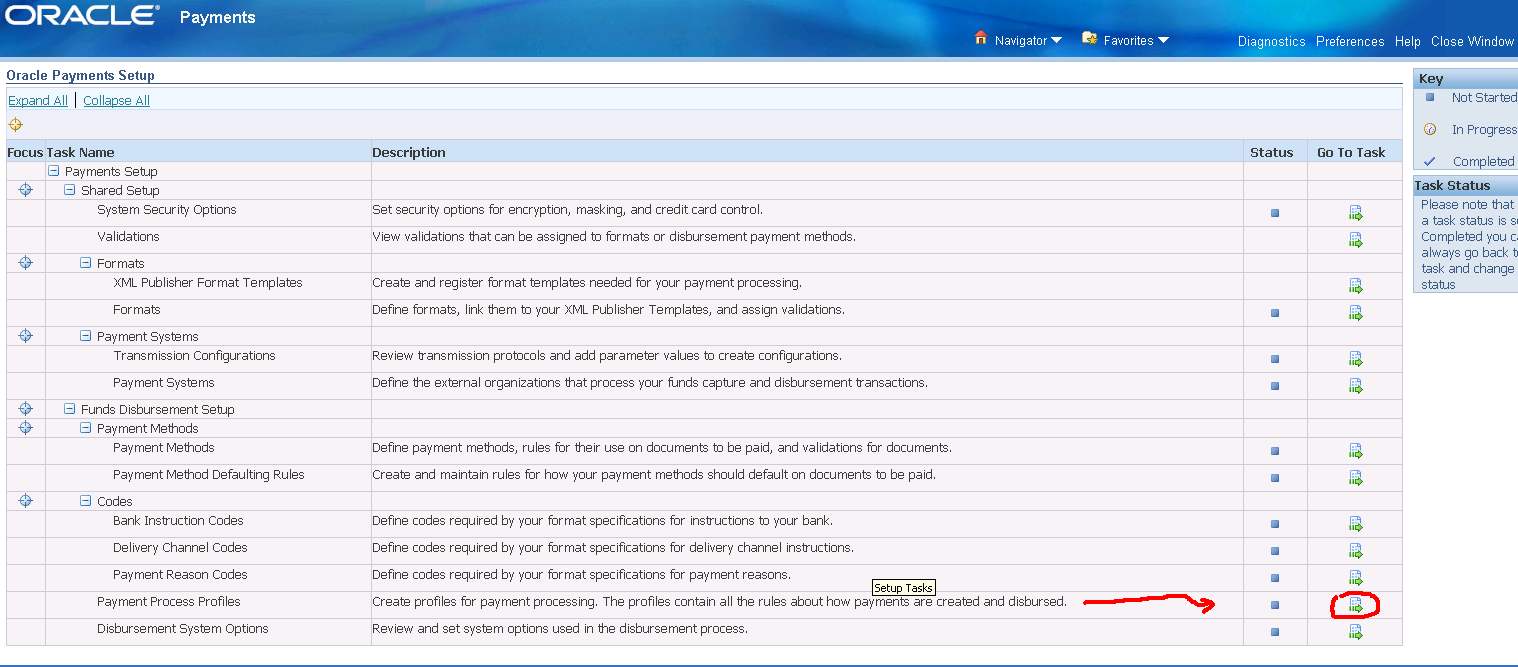Open the Help link
Viewport: 1518px width, 667px height.
pos(1408,41)
